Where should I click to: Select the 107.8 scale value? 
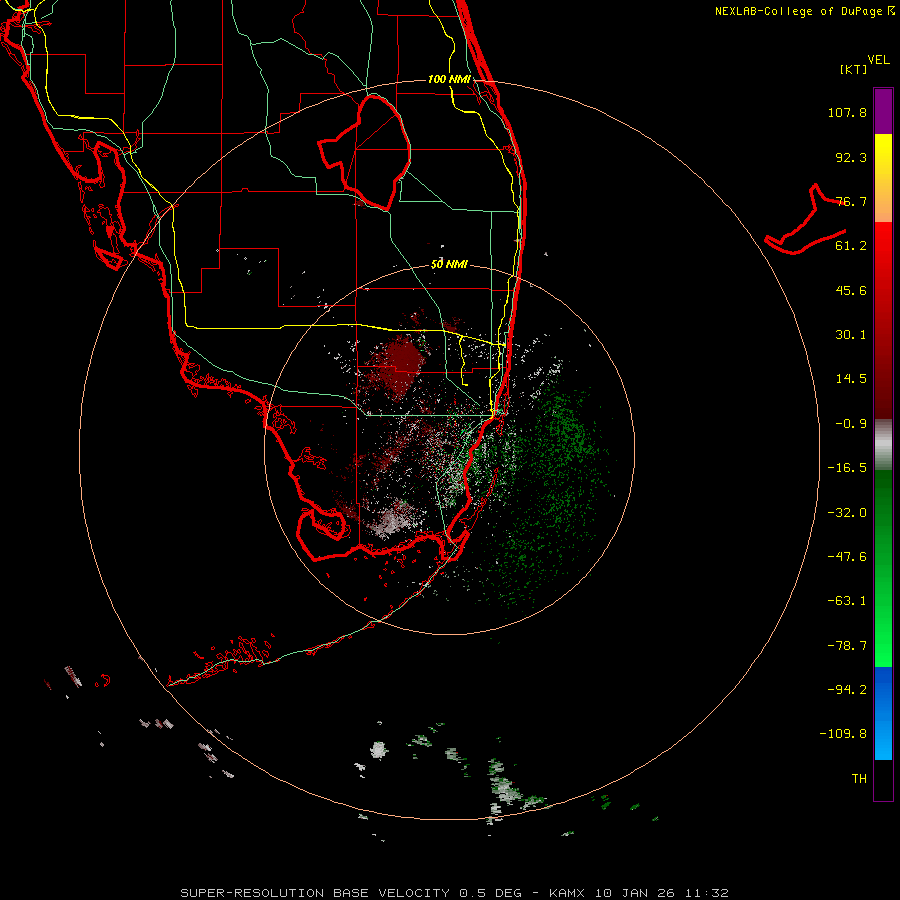pos(847,112)
